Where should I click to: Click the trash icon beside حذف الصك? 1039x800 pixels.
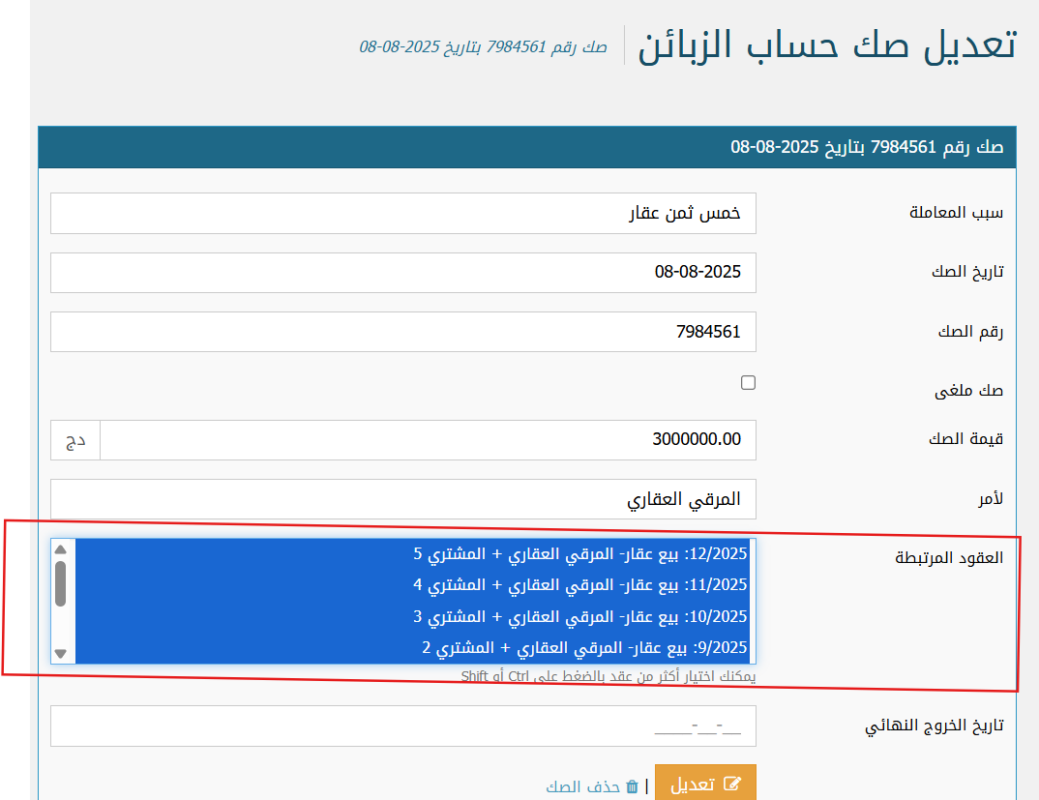(632, 787)
